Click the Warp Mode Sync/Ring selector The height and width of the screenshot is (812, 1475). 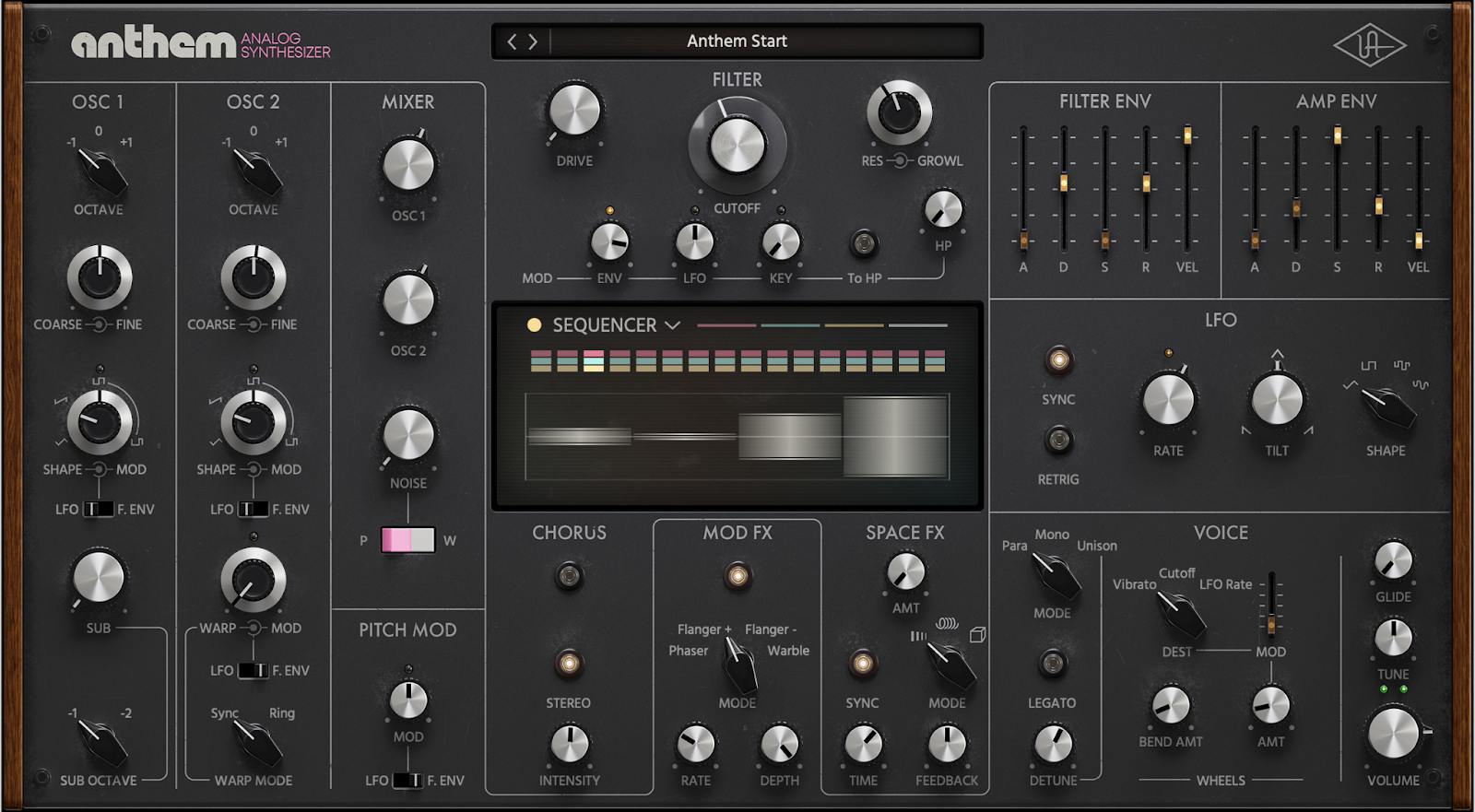pyautogui.click(x=256, y=743)
